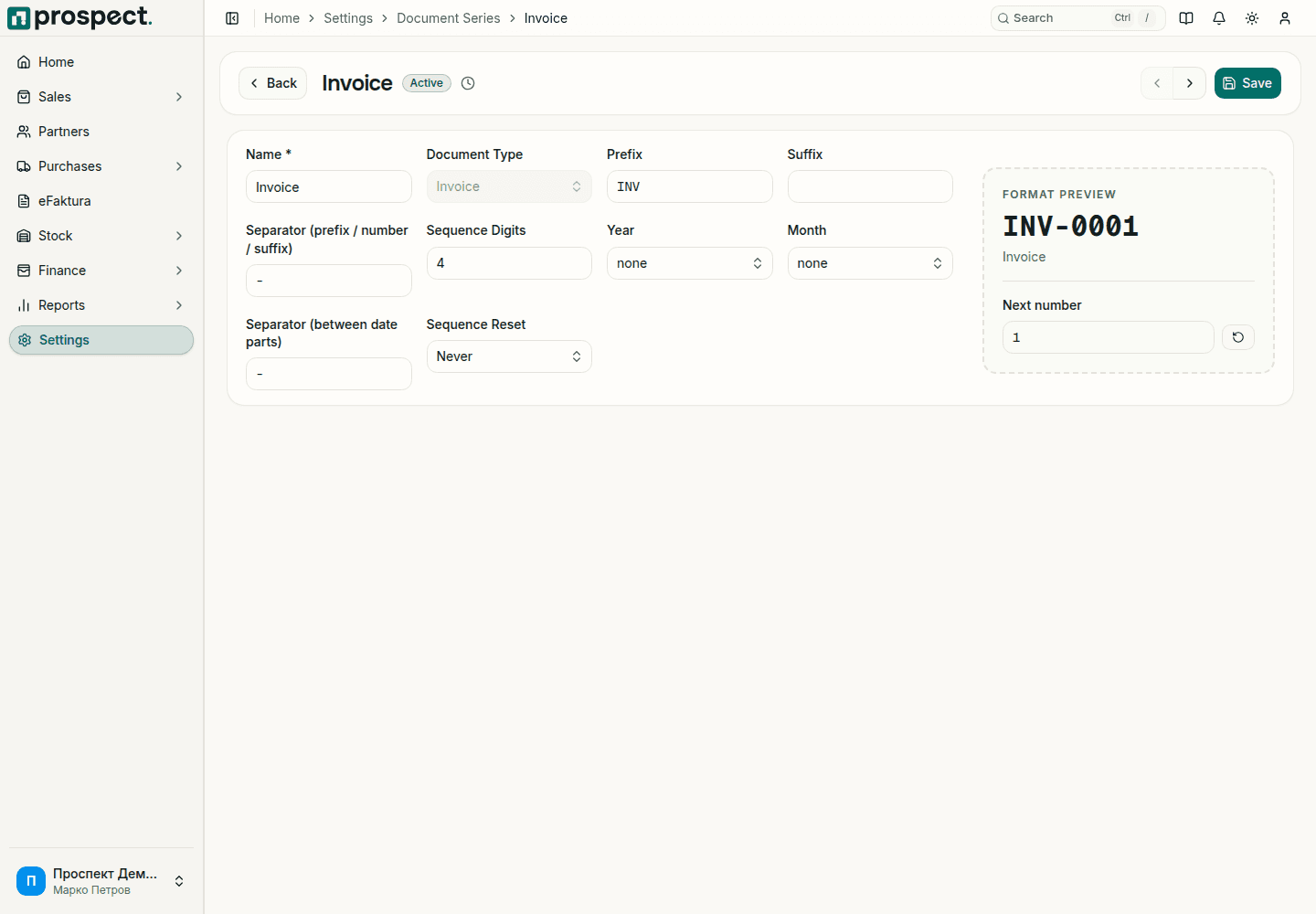View history clock icon beside Active

pyautogui.click(x=468, y=83)
